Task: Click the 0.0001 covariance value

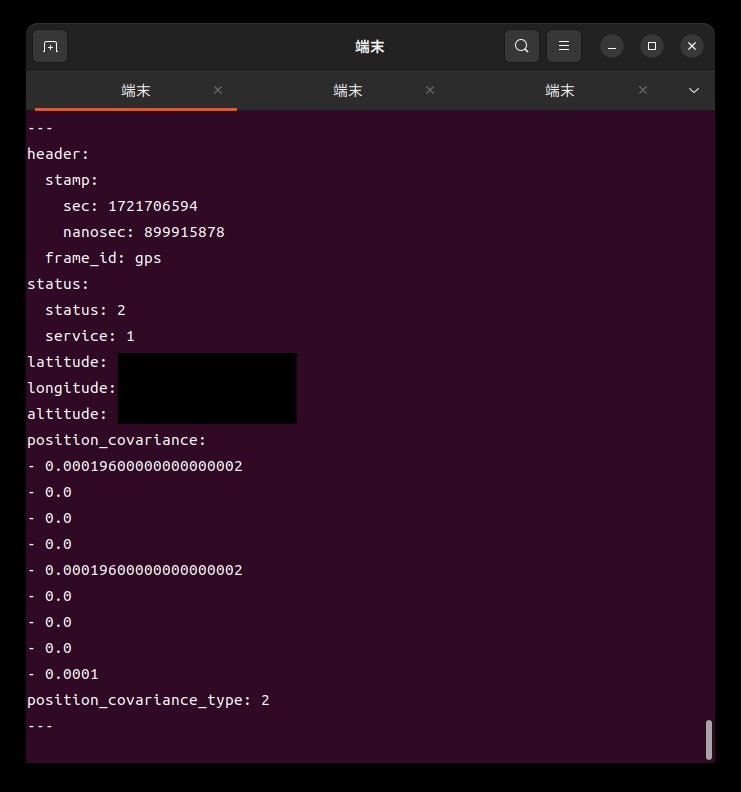Action: point(72,674)
